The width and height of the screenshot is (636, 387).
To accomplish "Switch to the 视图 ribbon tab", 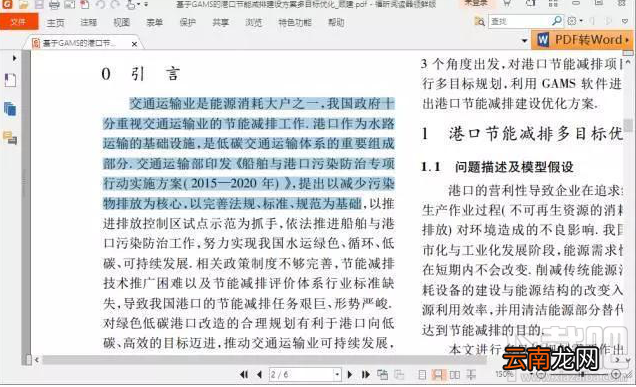I will 121,22.
